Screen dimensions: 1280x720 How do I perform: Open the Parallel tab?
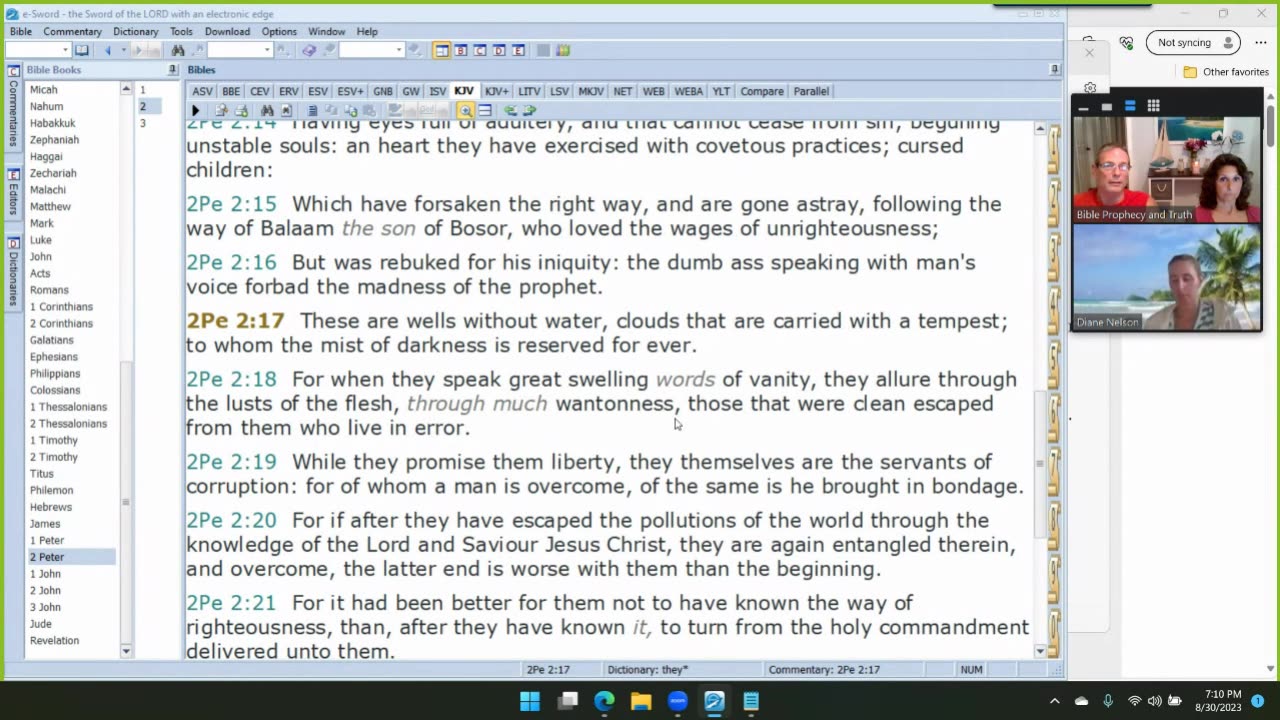(x=811, y=91)
